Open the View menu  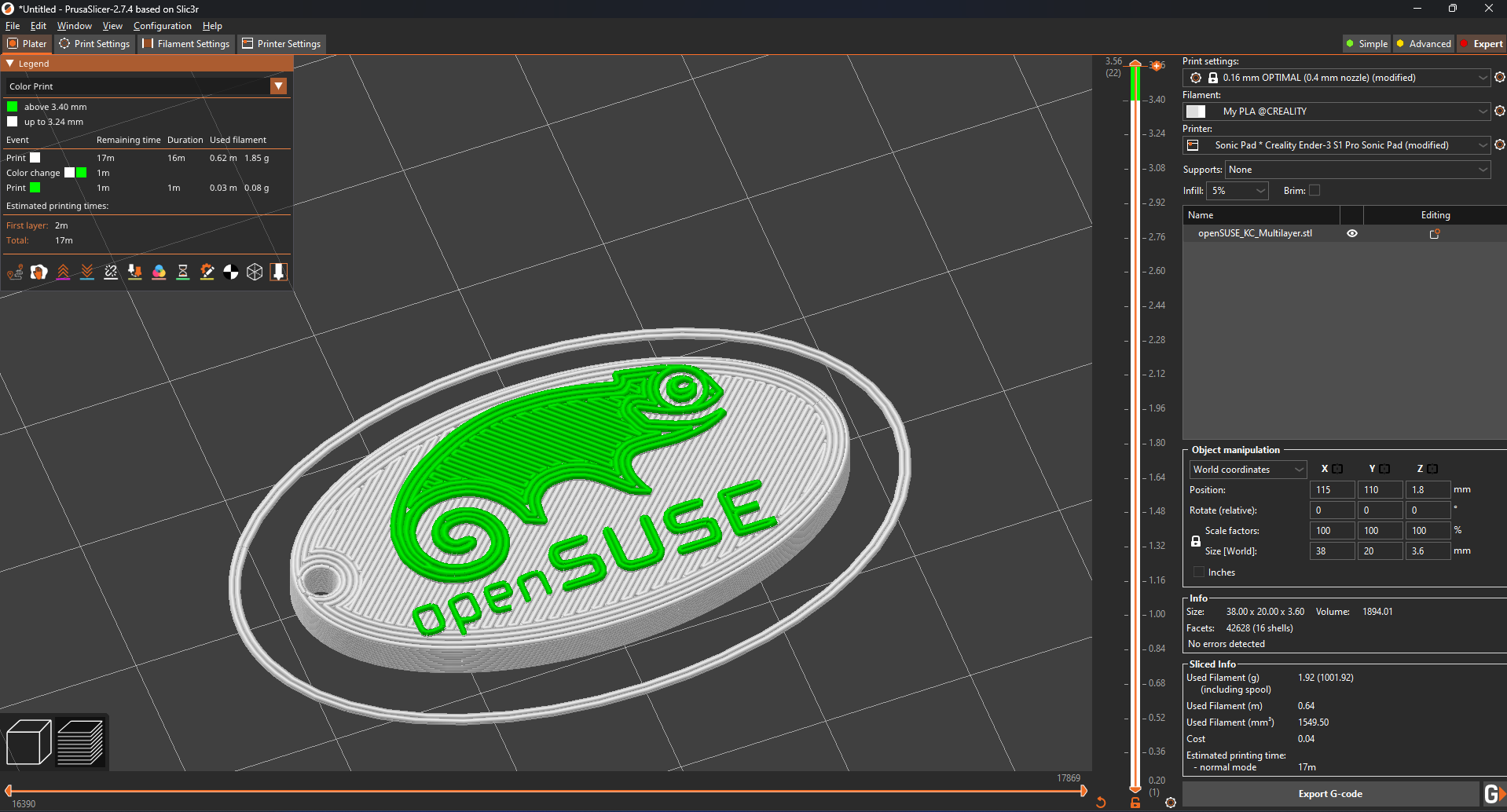[x=112, y=26]
